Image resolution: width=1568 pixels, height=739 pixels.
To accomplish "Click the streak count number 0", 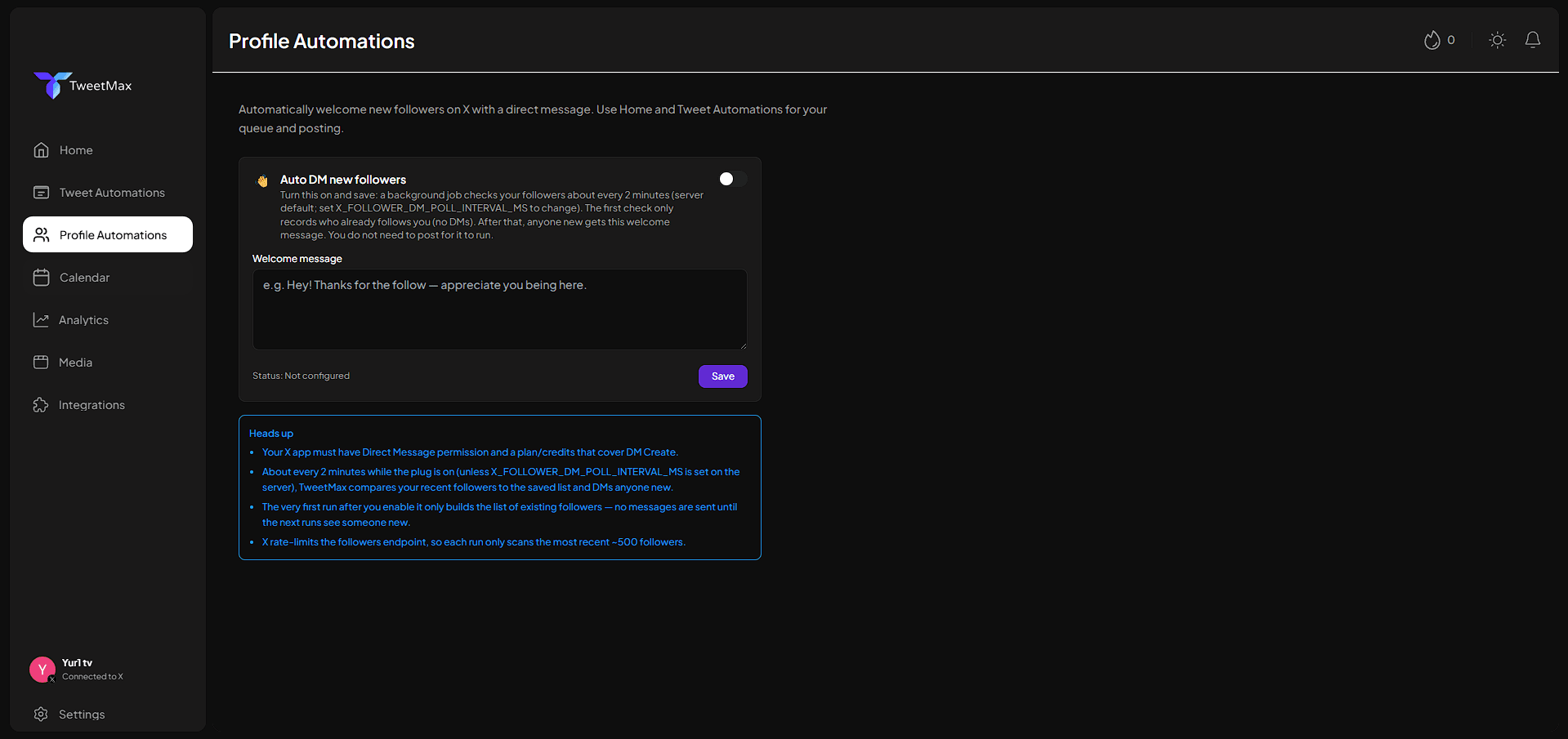I will click(x=1451, y=40).
